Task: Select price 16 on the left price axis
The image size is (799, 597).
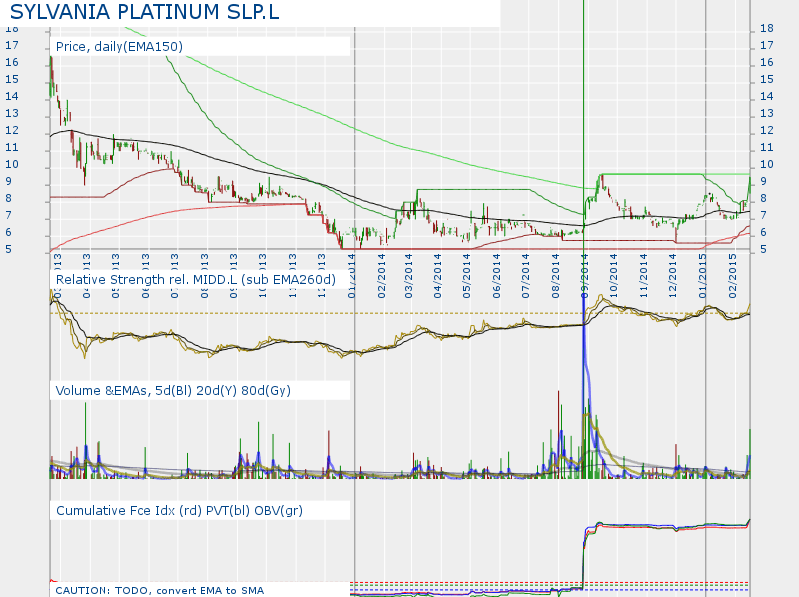Action: [12, 62]
